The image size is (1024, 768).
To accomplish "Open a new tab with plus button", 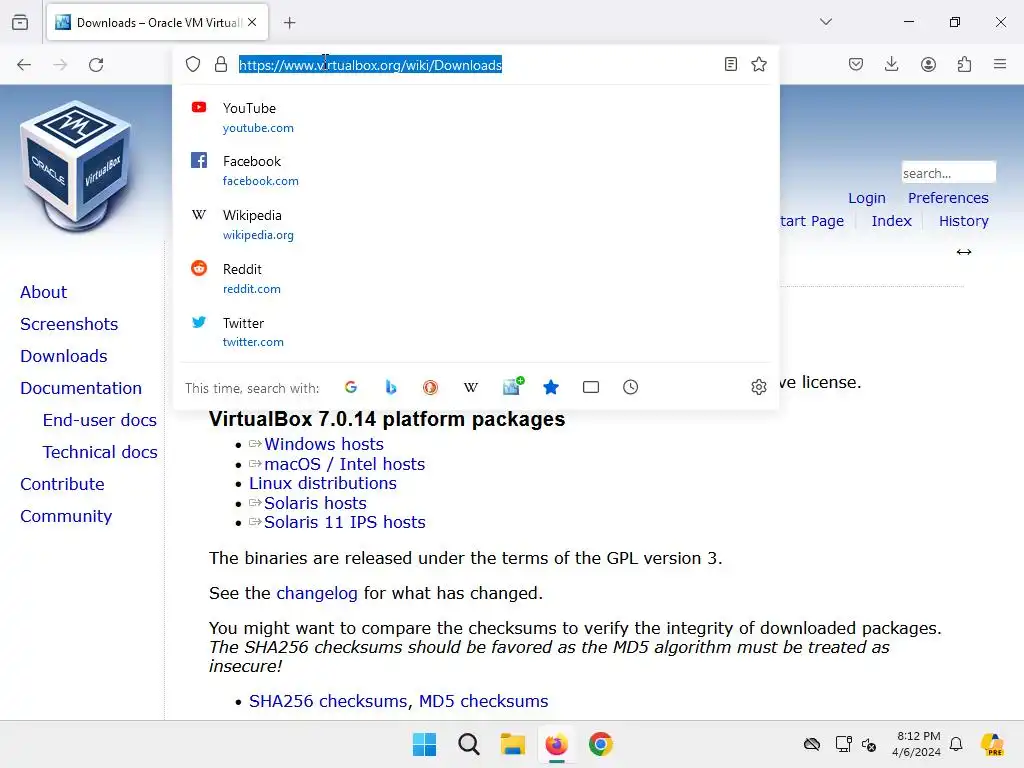I will coord(289,23).
